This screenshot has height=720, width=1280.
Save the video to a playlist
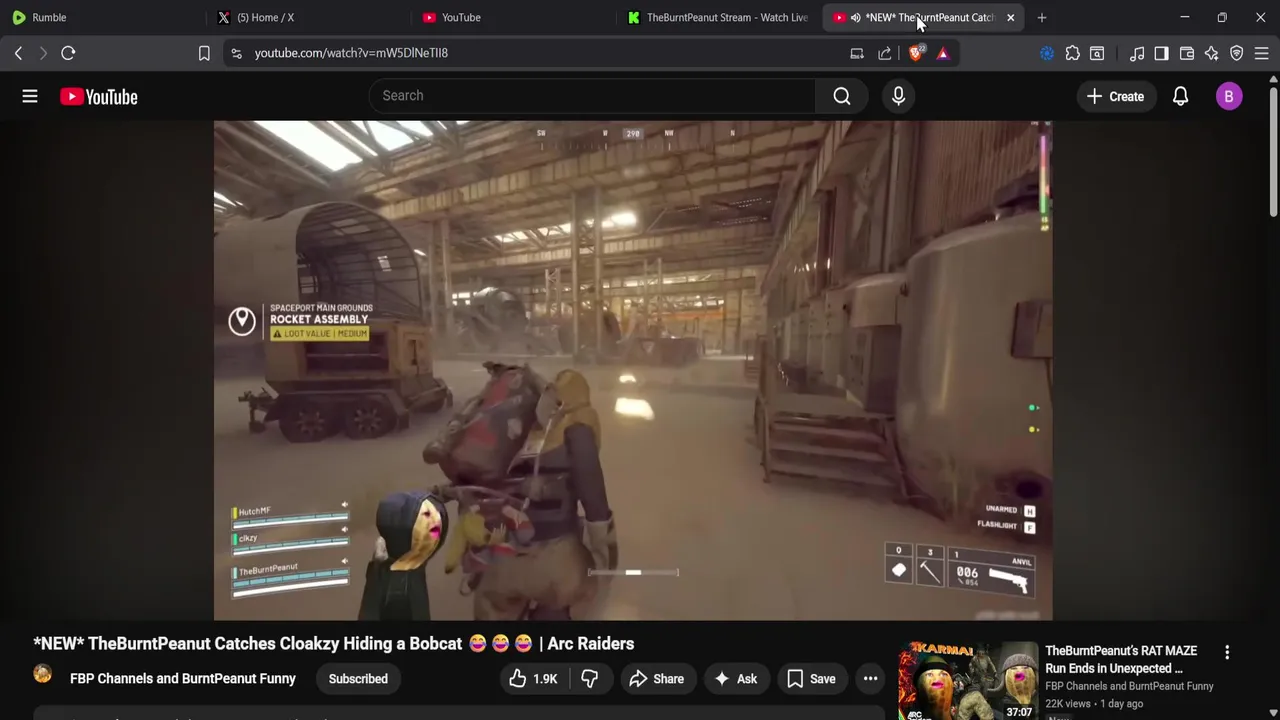click(811, 679)
